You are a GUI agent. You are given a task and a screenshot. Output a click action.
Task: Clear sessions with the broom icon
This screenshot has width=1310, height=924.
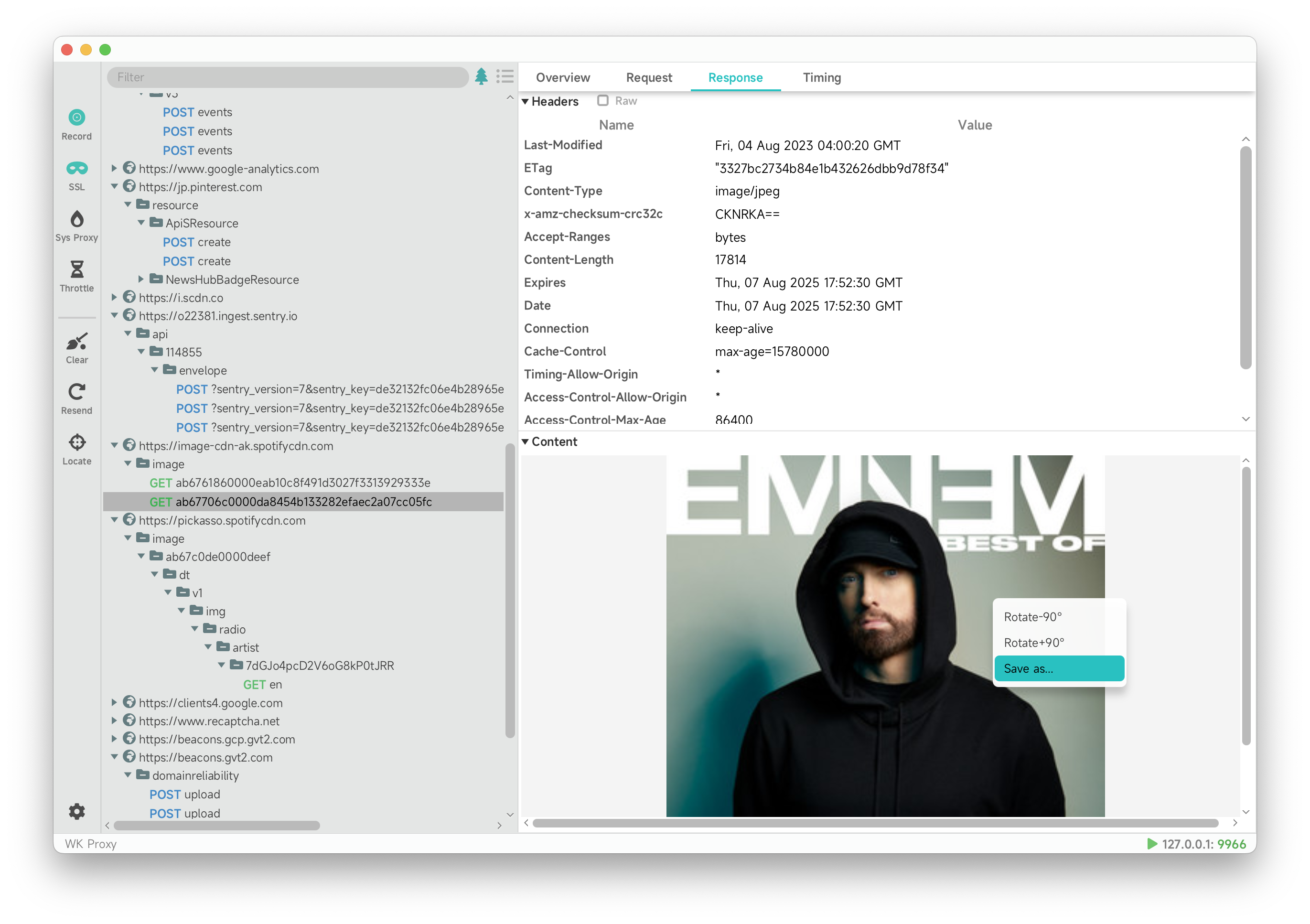76,341
